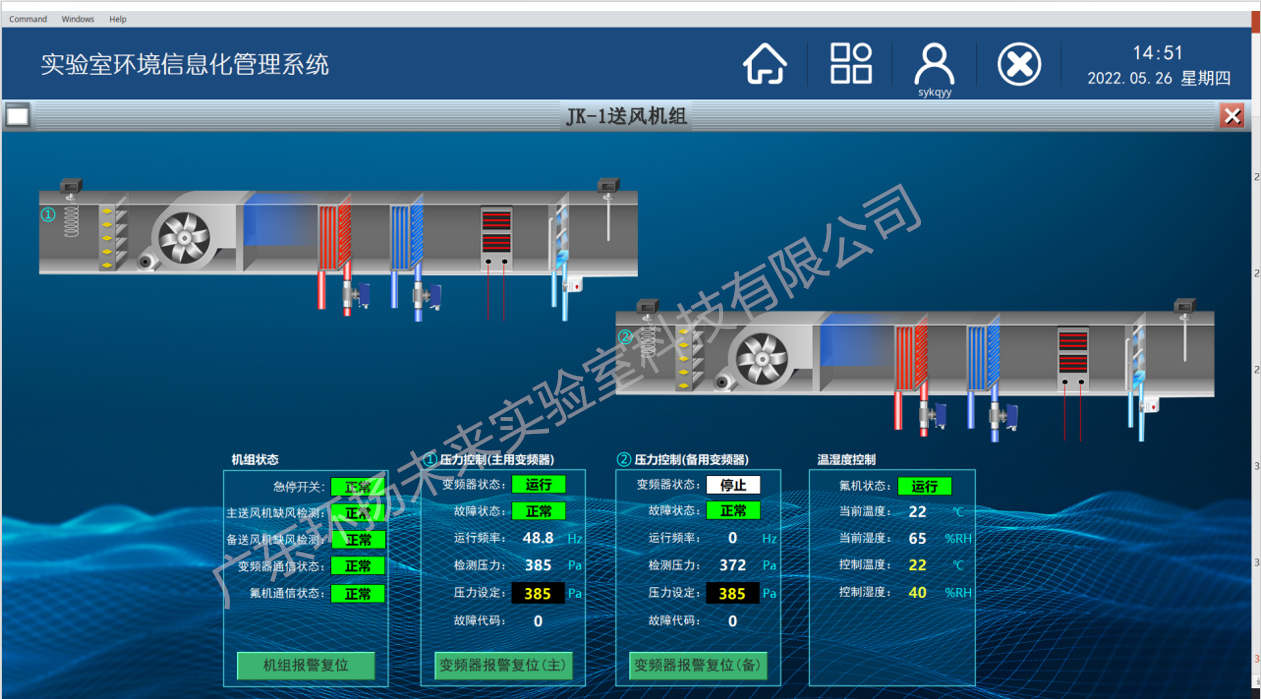Click 备送风机缺风检测 正常 indicator

point(358,539)
